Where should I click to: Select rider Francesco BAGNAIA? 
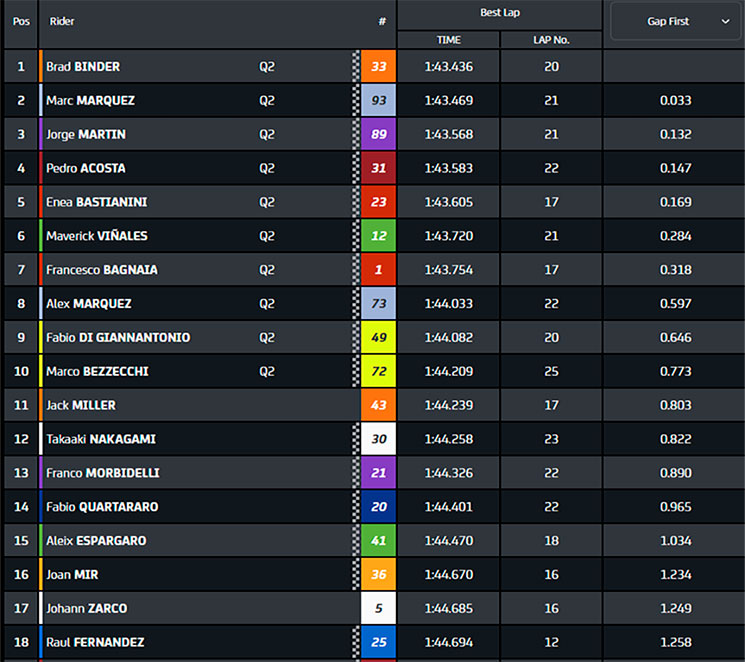point(102,270)
